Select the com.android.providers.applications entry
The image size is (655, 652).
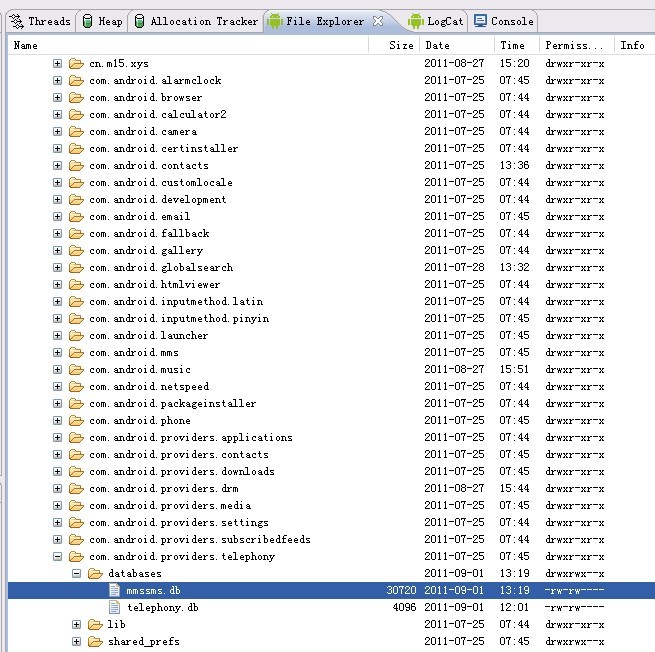click(x=191, y=437)
